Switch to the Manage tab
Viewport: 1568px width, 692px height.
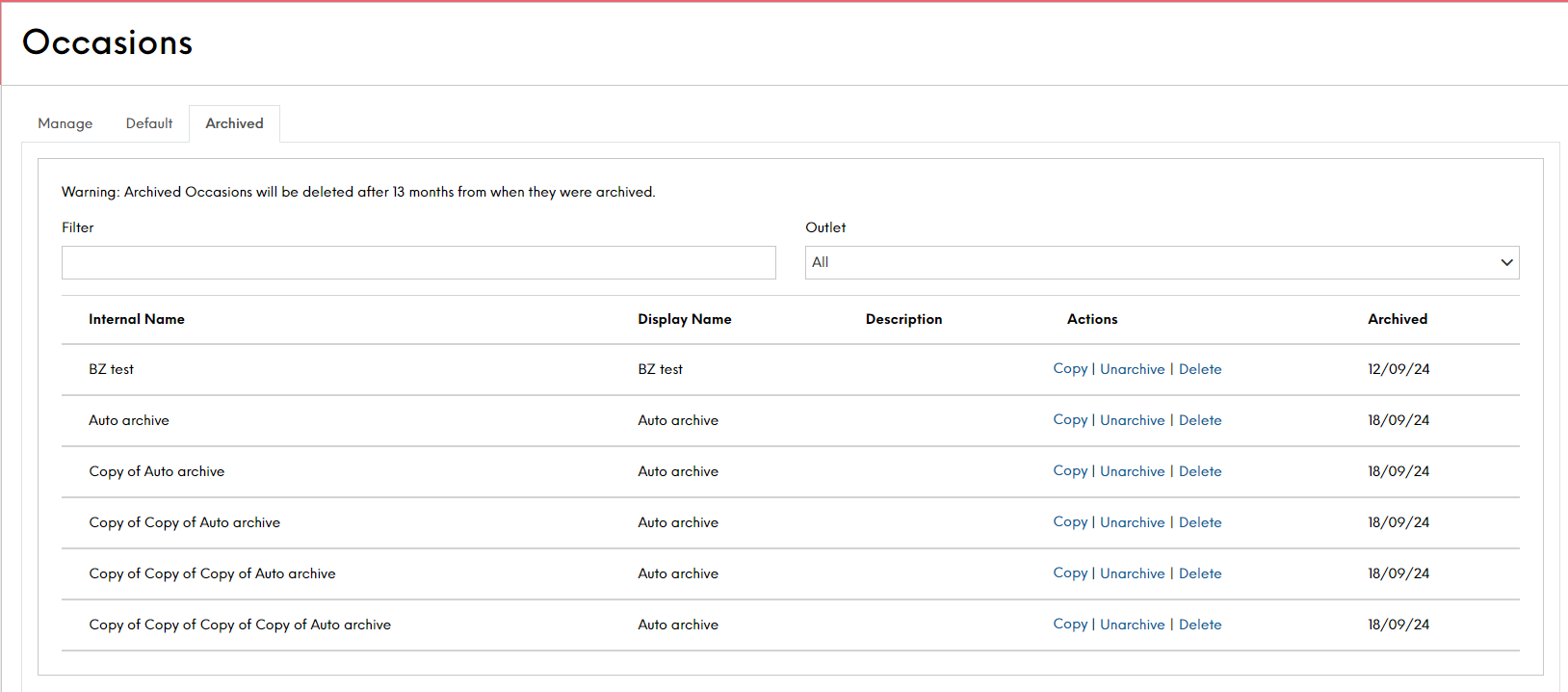pyautogui.click(x=65, y=123)
